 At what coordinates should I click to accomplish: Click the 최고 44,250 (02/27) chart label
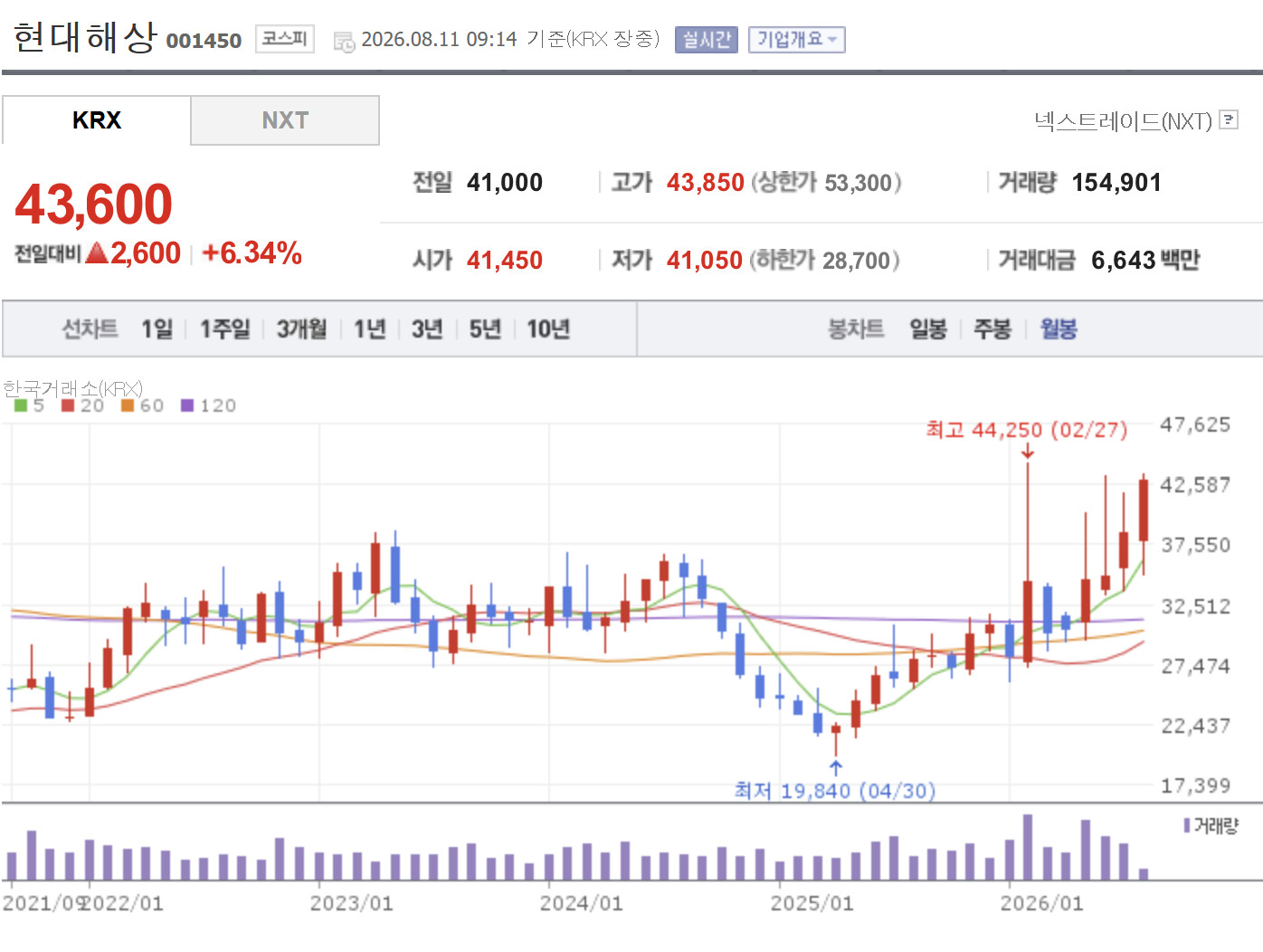(x=1027, y=430)
